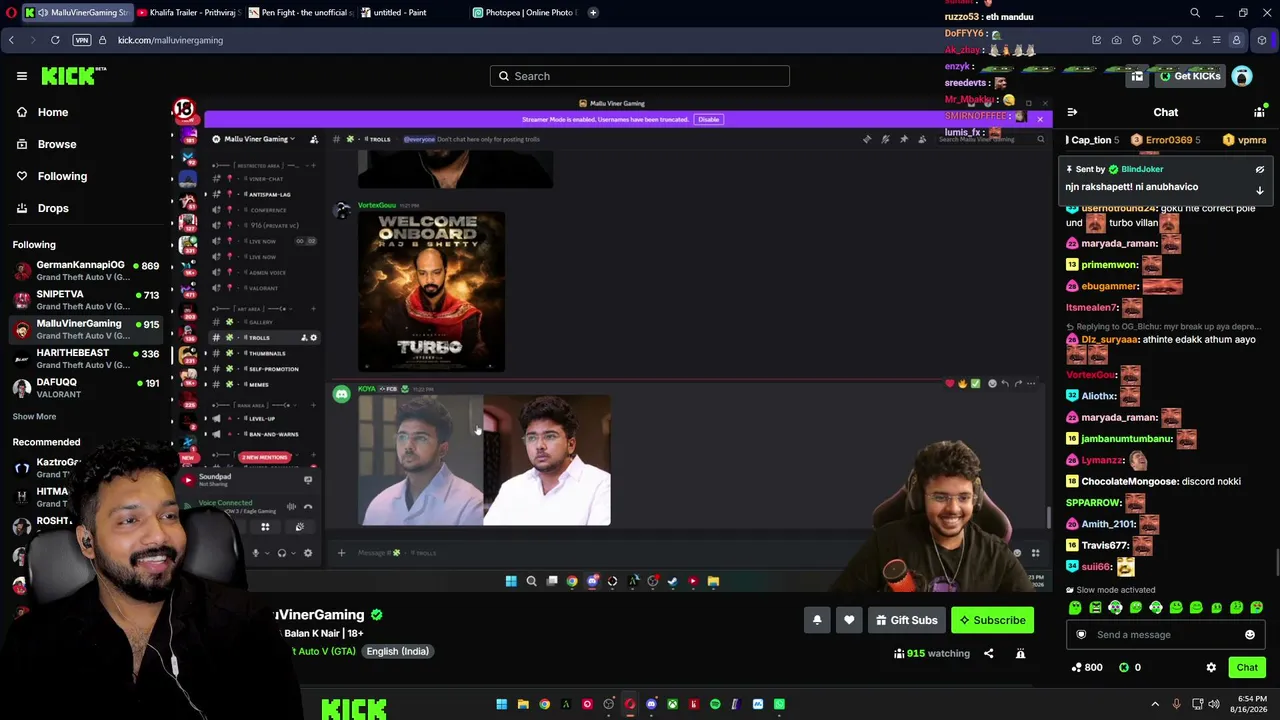Focus the Kick Search box
Image resolution: width=1280 pixels, height=720 pixels.
point(640,76)
